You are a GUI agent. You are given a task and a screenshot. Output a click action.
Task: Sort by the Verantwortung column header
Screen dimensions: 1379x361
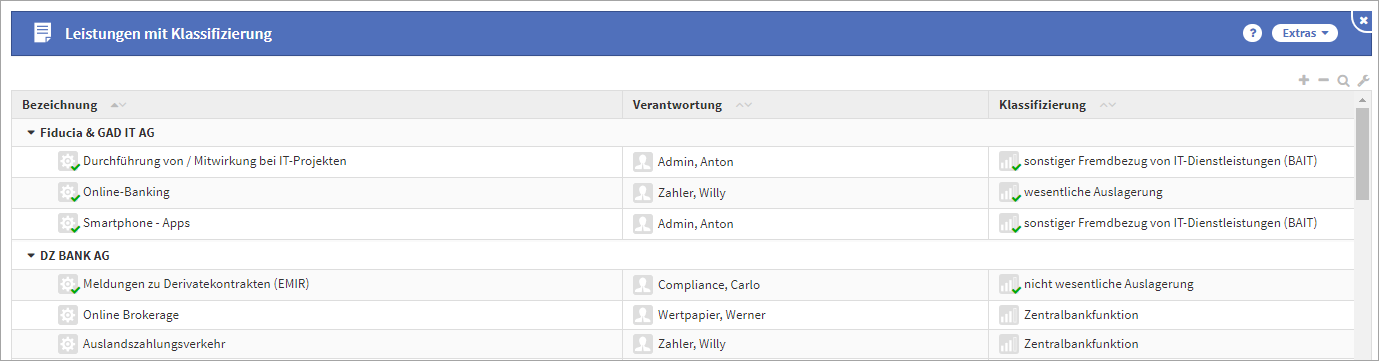click(679, 105)
